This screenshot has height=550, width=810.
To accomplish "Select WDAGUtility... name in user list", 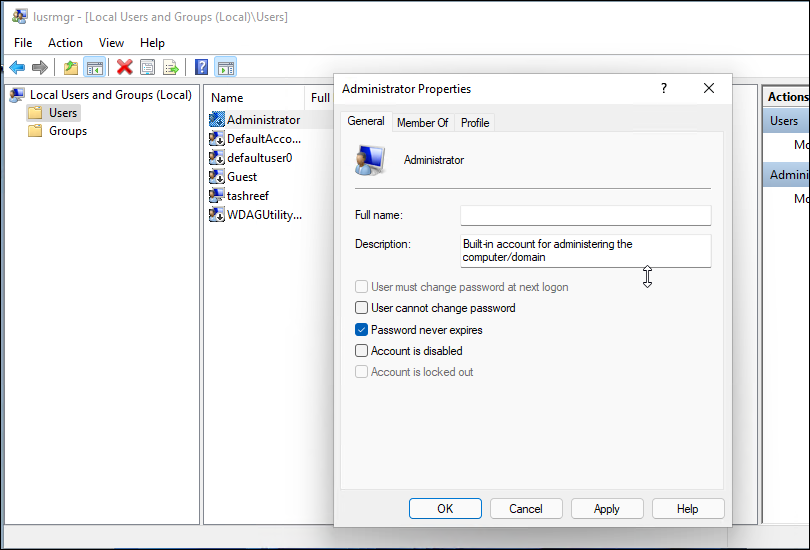I will 264,215.
